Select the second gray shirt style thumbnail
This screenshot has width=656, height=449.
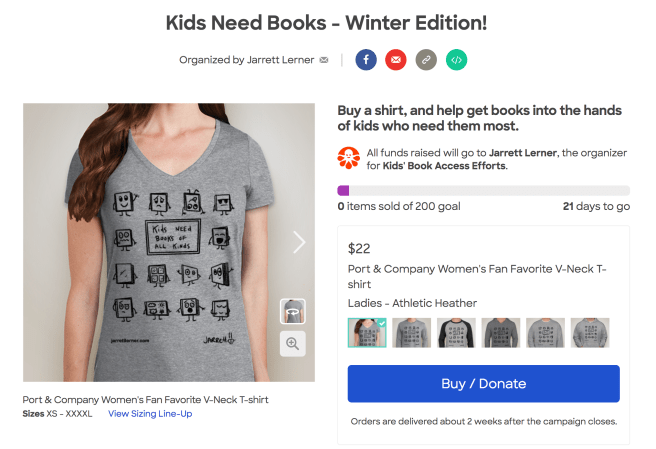[411, 333]
